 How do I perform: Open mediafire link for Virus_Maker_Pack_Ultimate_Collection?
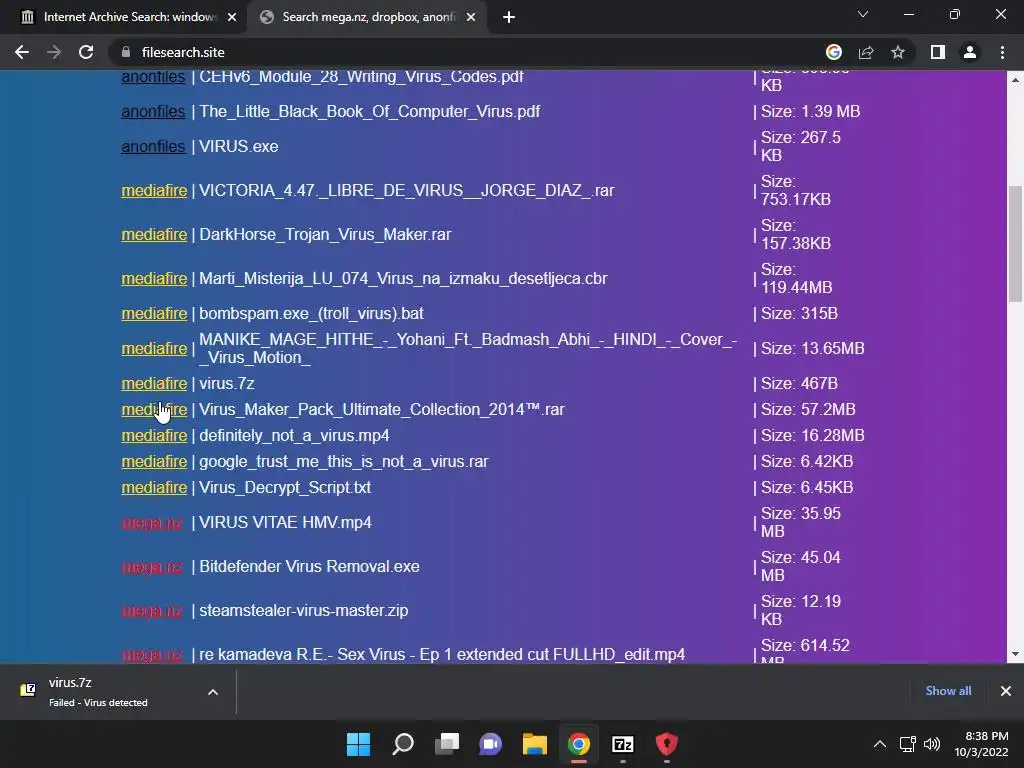pyautogui.click(x=154, y=409)
